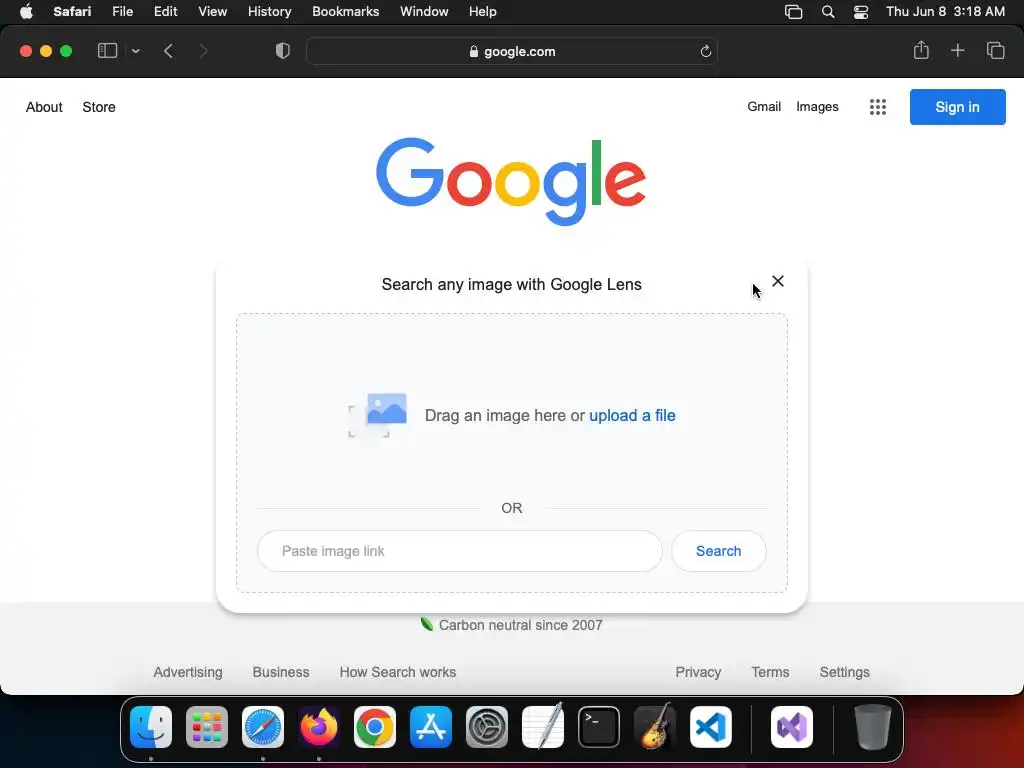Click the Stage Manager windows icon in menu bar

(793, 12)
